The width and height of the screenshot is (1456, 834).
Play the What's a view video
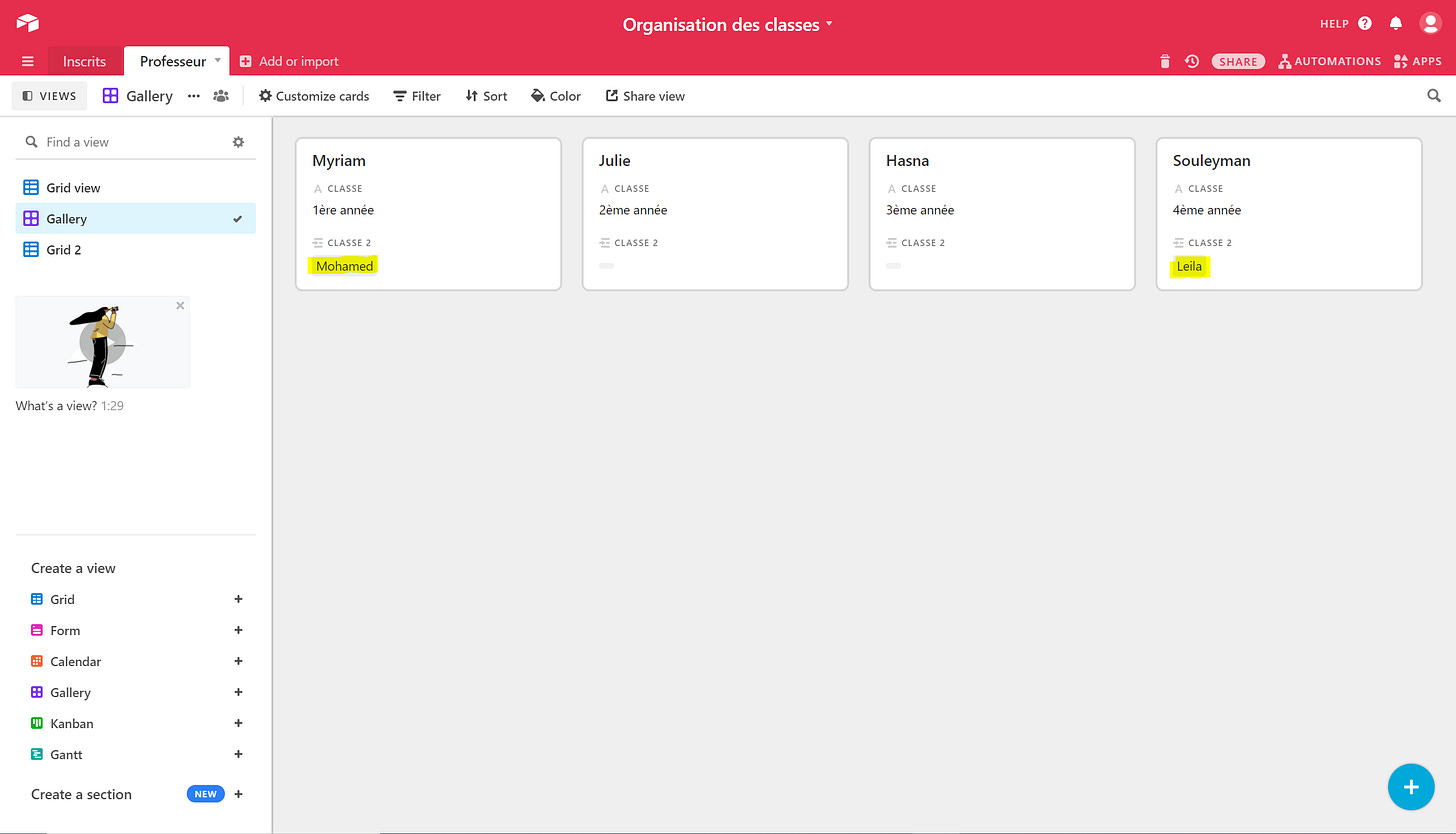(x=102, y=342)
